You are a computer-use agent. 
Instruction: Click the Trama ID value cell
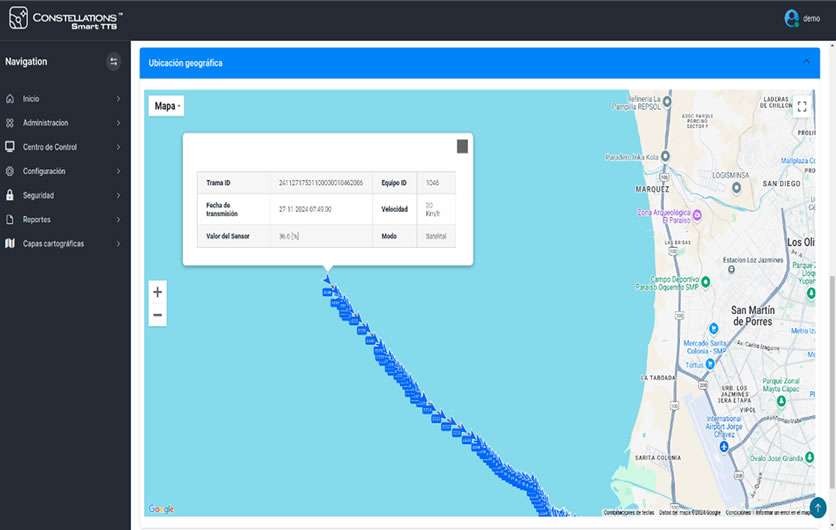[x=321, y=183]
